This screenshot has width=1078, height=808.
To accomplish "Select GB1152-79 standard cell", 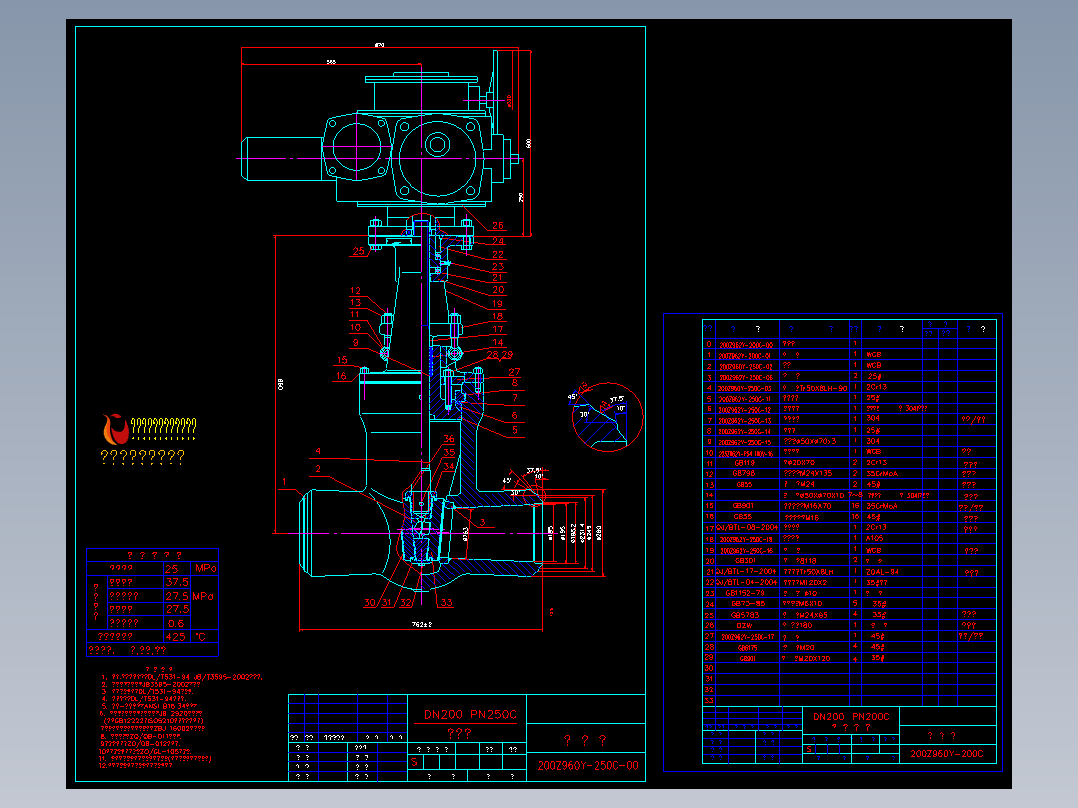I will (x=745, y=593).
